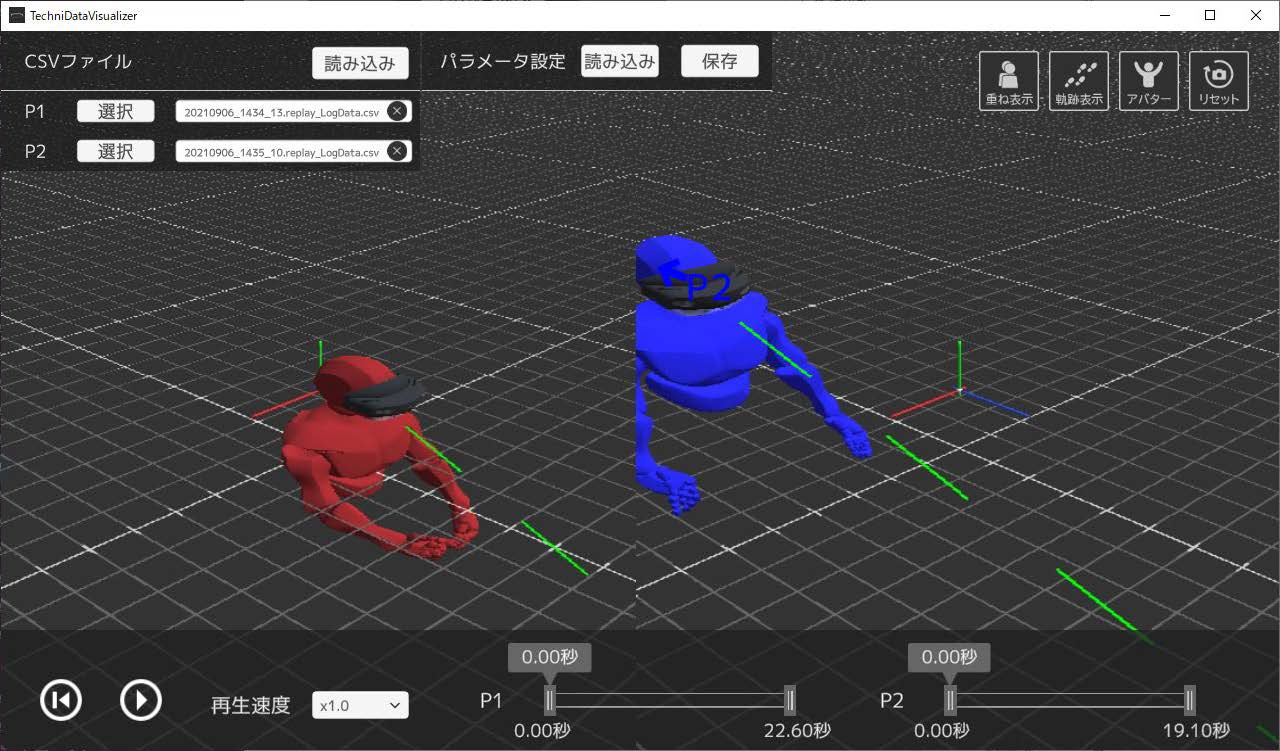Toggle the overlay display (重ね表示) icon
Screen dimensions: 1280x751
(1008, 80)
